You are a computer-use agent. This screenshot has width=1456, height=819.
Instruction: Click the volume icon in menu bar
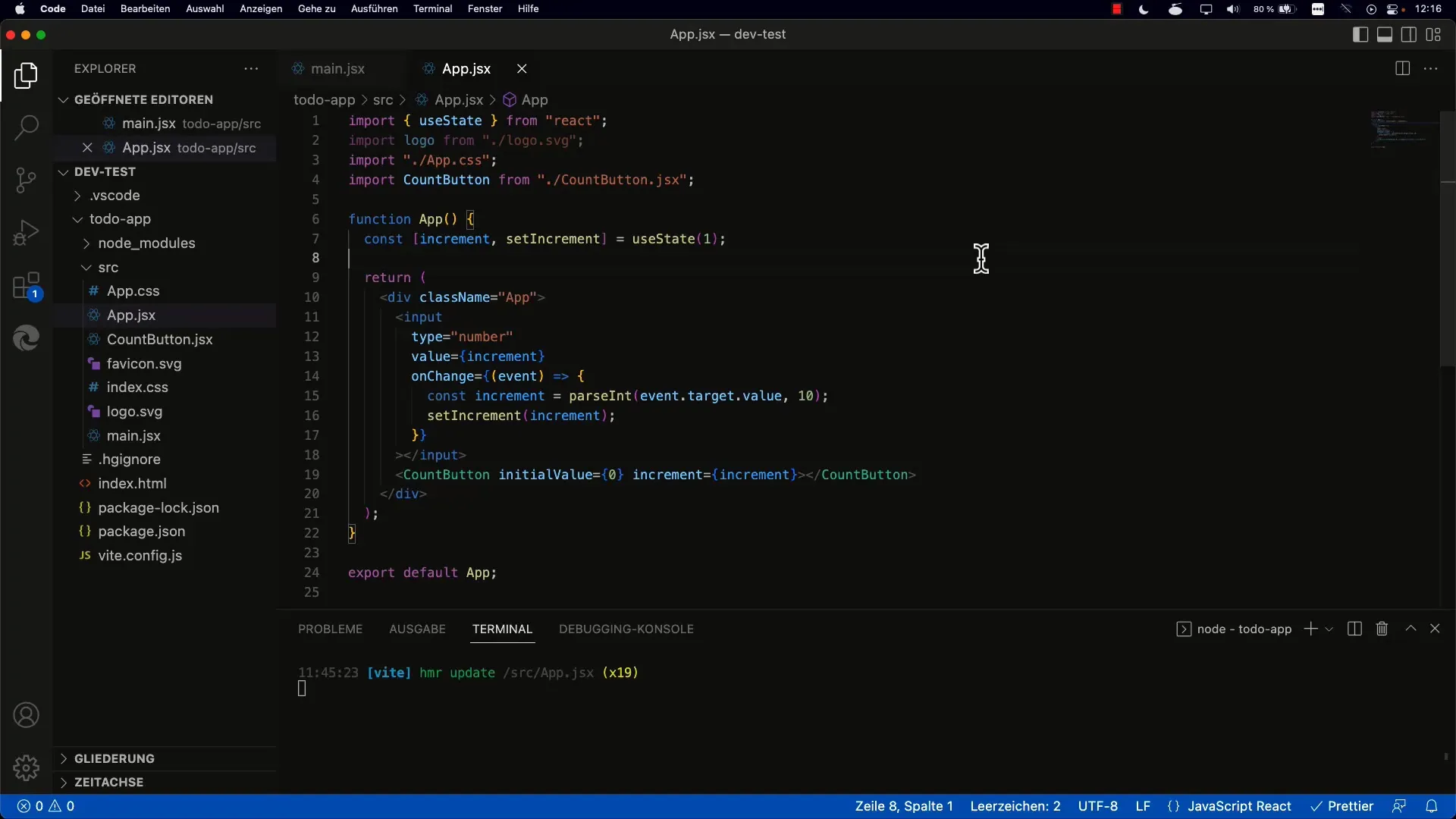[x=1233, y=9]
